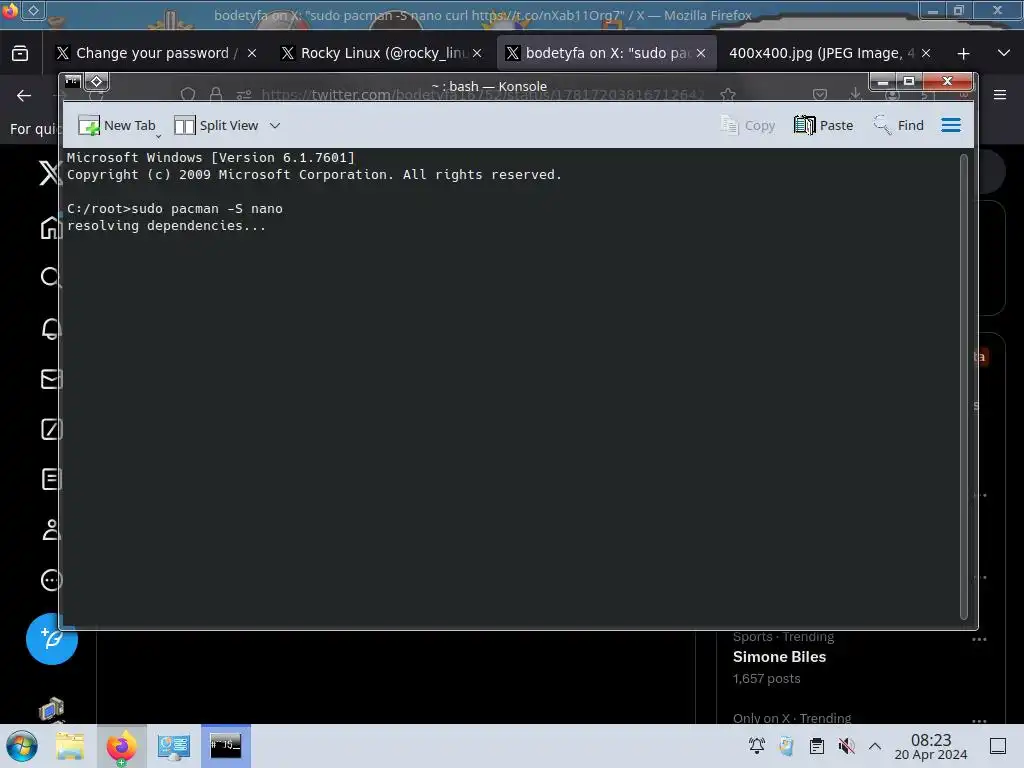The image size is (1024, 768).
Task: Expand hidden system tray icons arrow
Action: point(875,746)
